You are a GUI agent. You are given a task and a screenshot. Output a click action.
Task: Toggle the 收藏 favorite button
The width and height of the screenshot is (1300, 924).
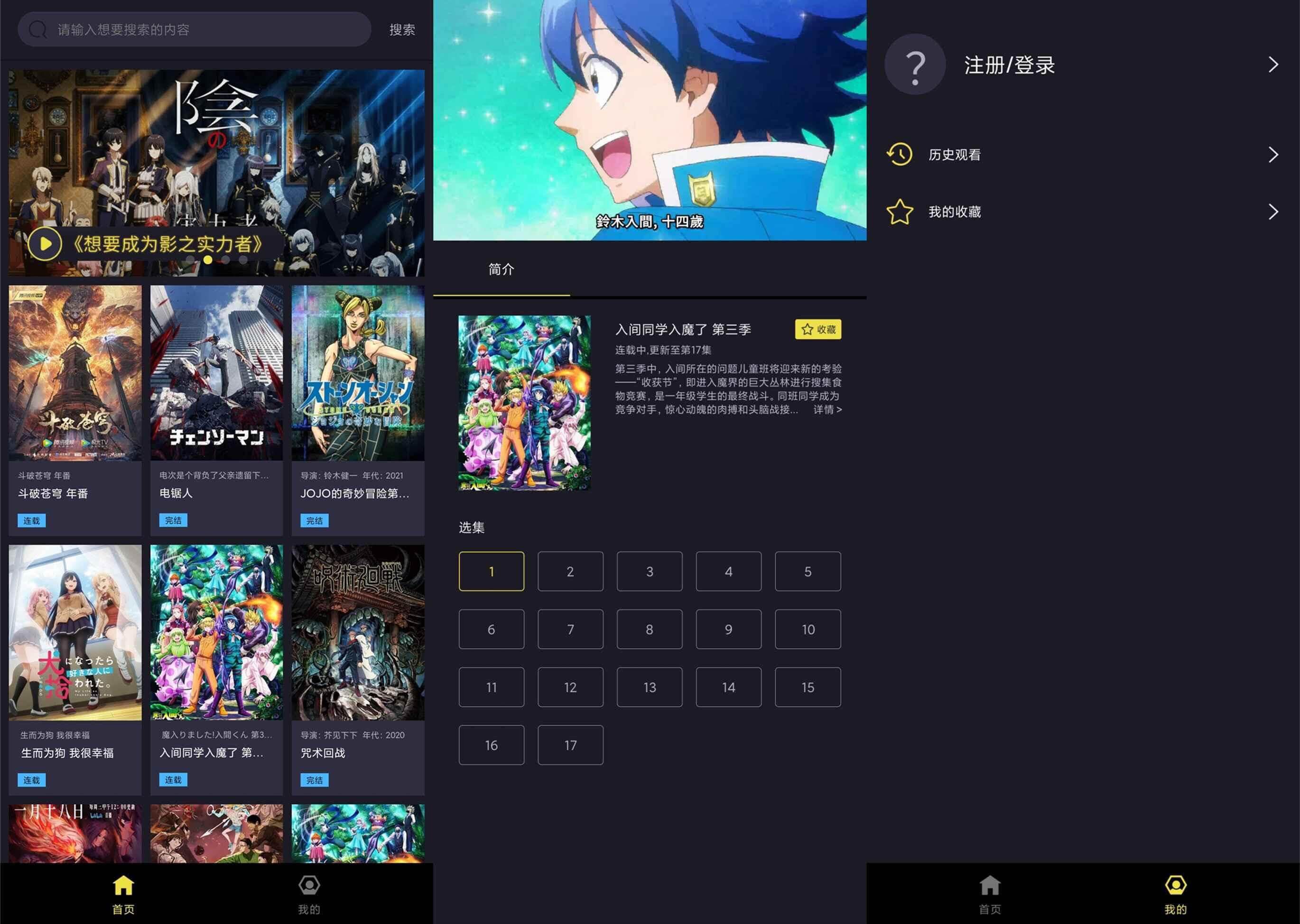point(818,330)
